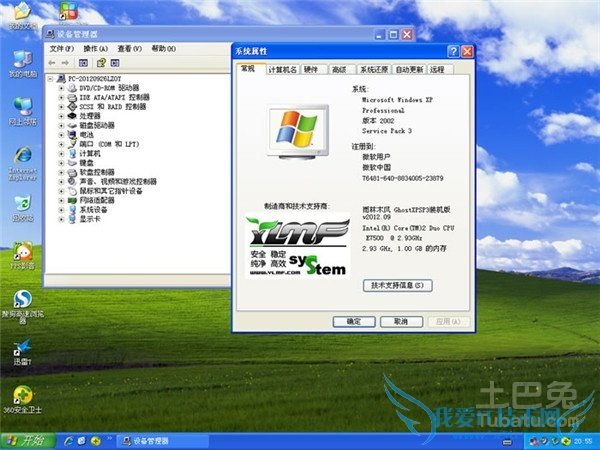Viewport: 600px width, 450px height.
Task: Open the 文件(F) menu in Device Manager
Action: click(x=62, y=49)
